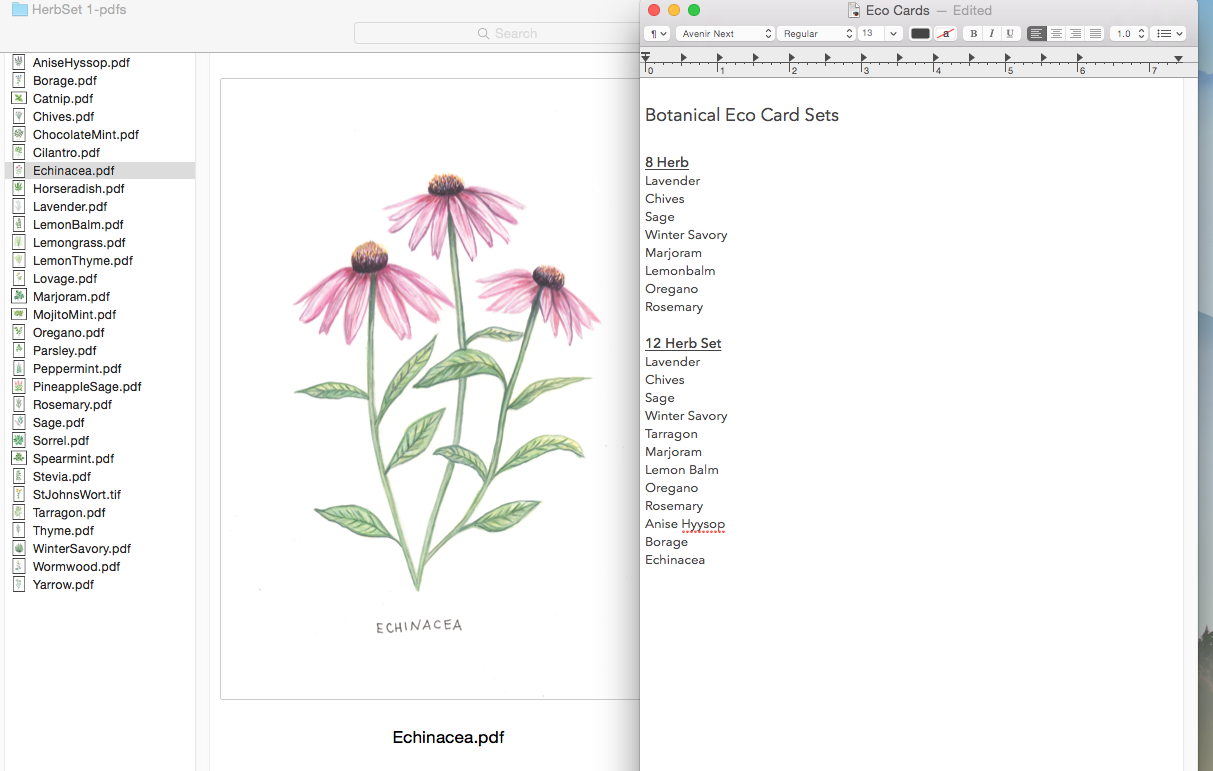Click the right margin marker on the ruler
This screenshot has width=1213, height=771.
tap(1178, 59)
